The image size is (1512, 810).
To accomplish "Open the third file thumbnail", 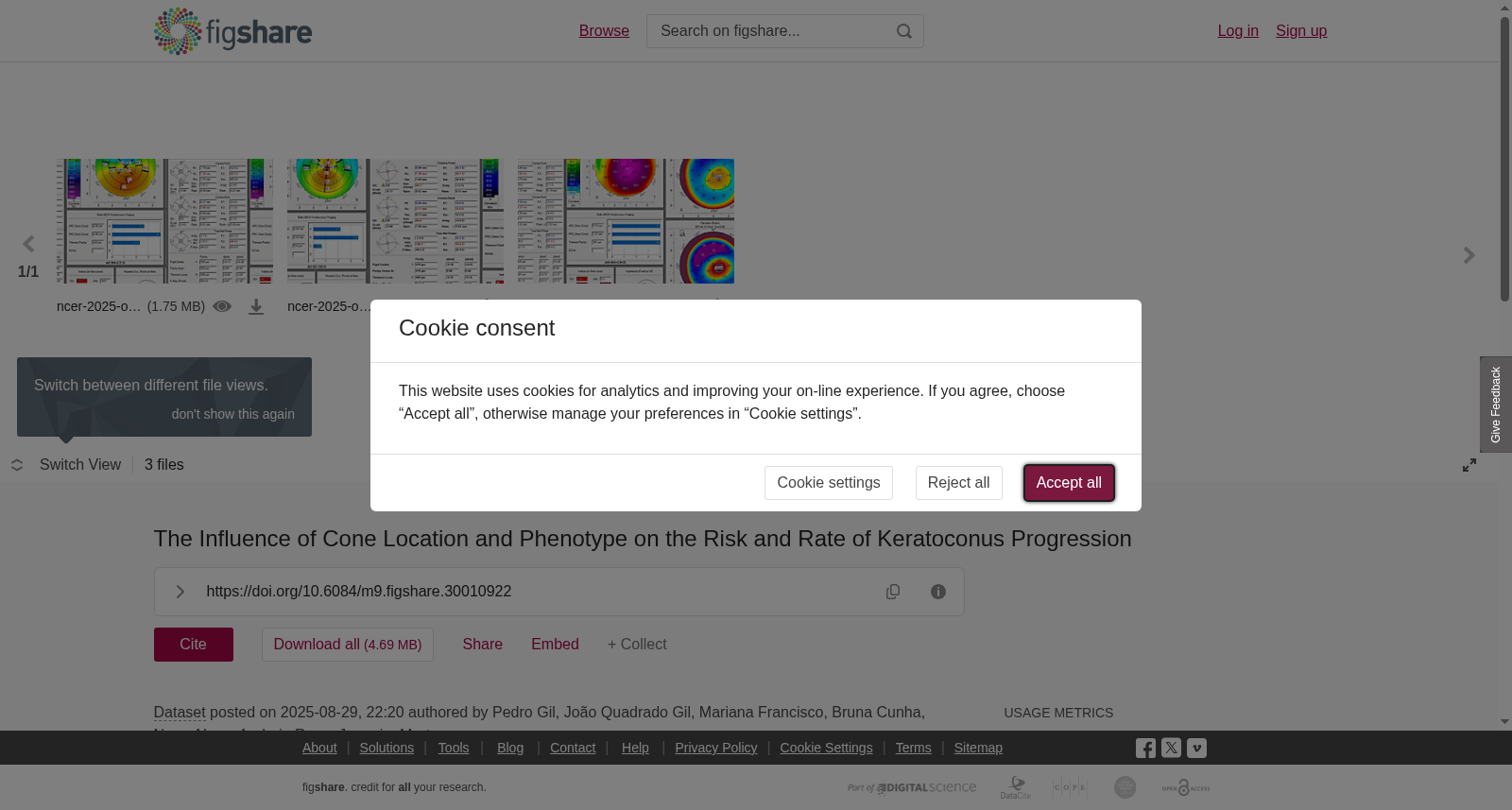I will (x=626, y=221).
